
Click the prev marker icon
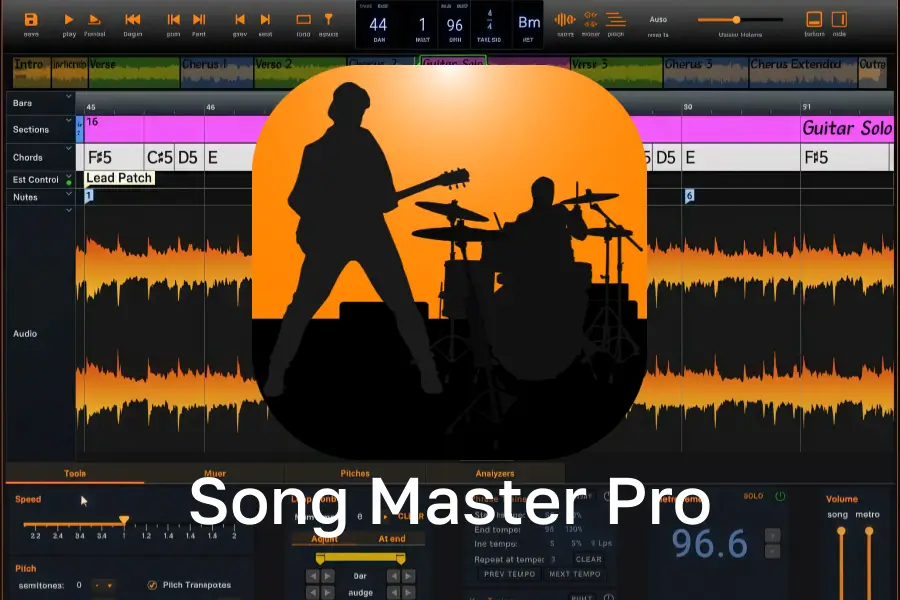tap(240, 20)
